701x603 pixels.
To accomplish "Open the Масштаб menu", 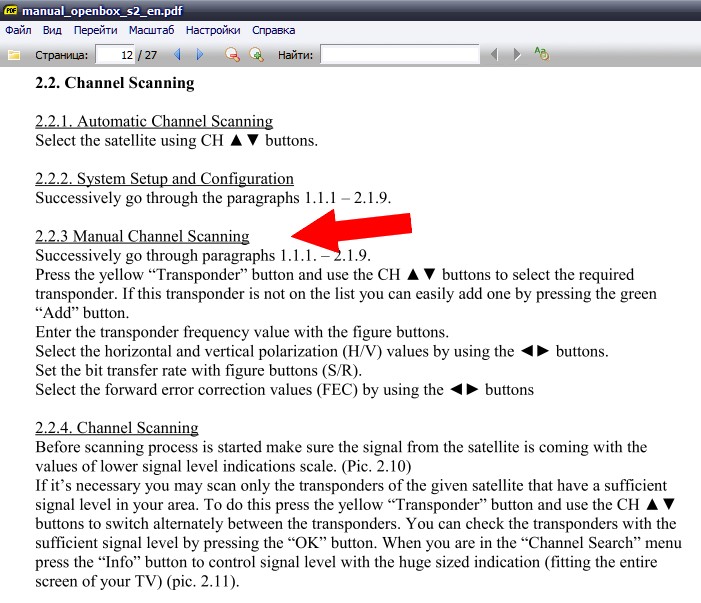I will tap(152, 30).
